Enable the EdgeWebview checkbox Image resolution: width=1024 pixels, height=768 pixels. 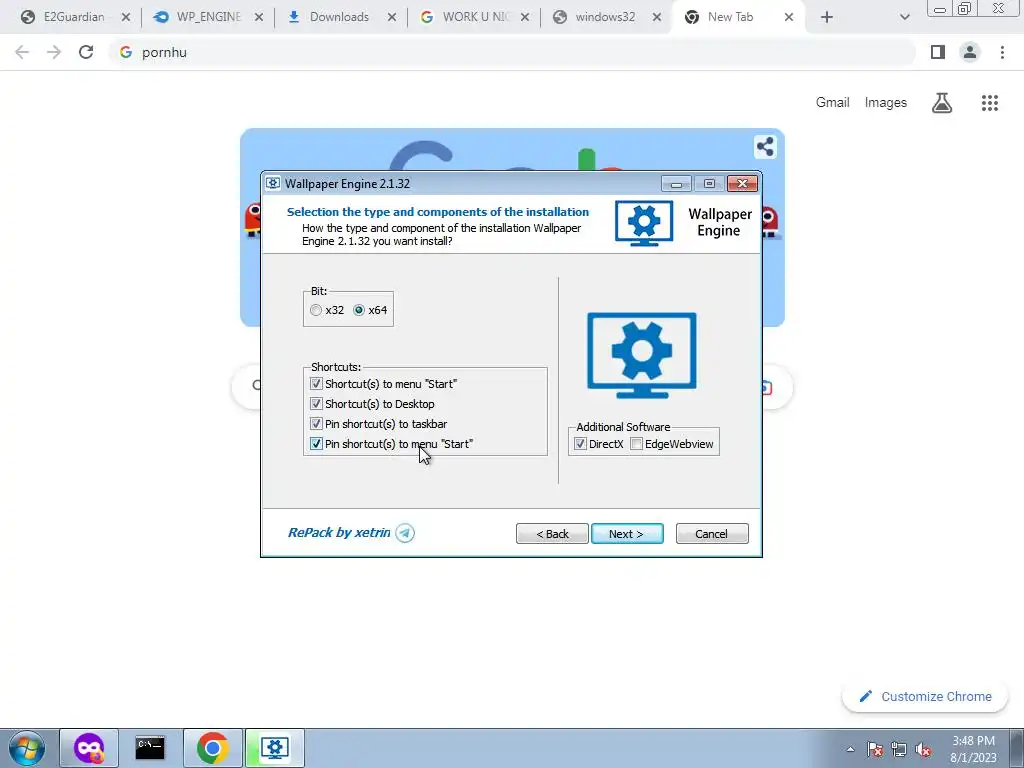636,444
